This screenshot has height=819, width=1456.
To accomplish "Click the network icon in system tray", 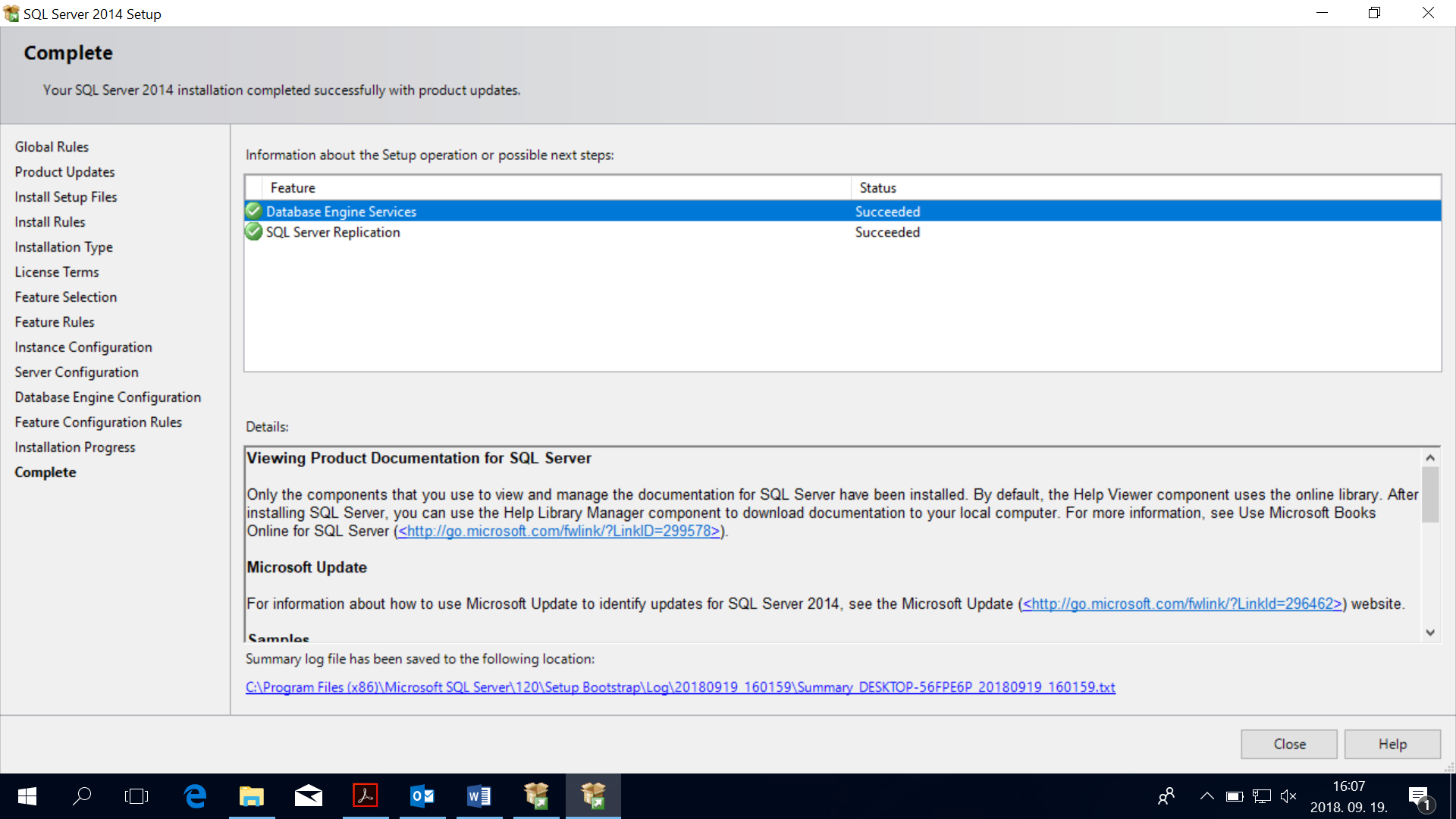I will tap(1262, 796).
